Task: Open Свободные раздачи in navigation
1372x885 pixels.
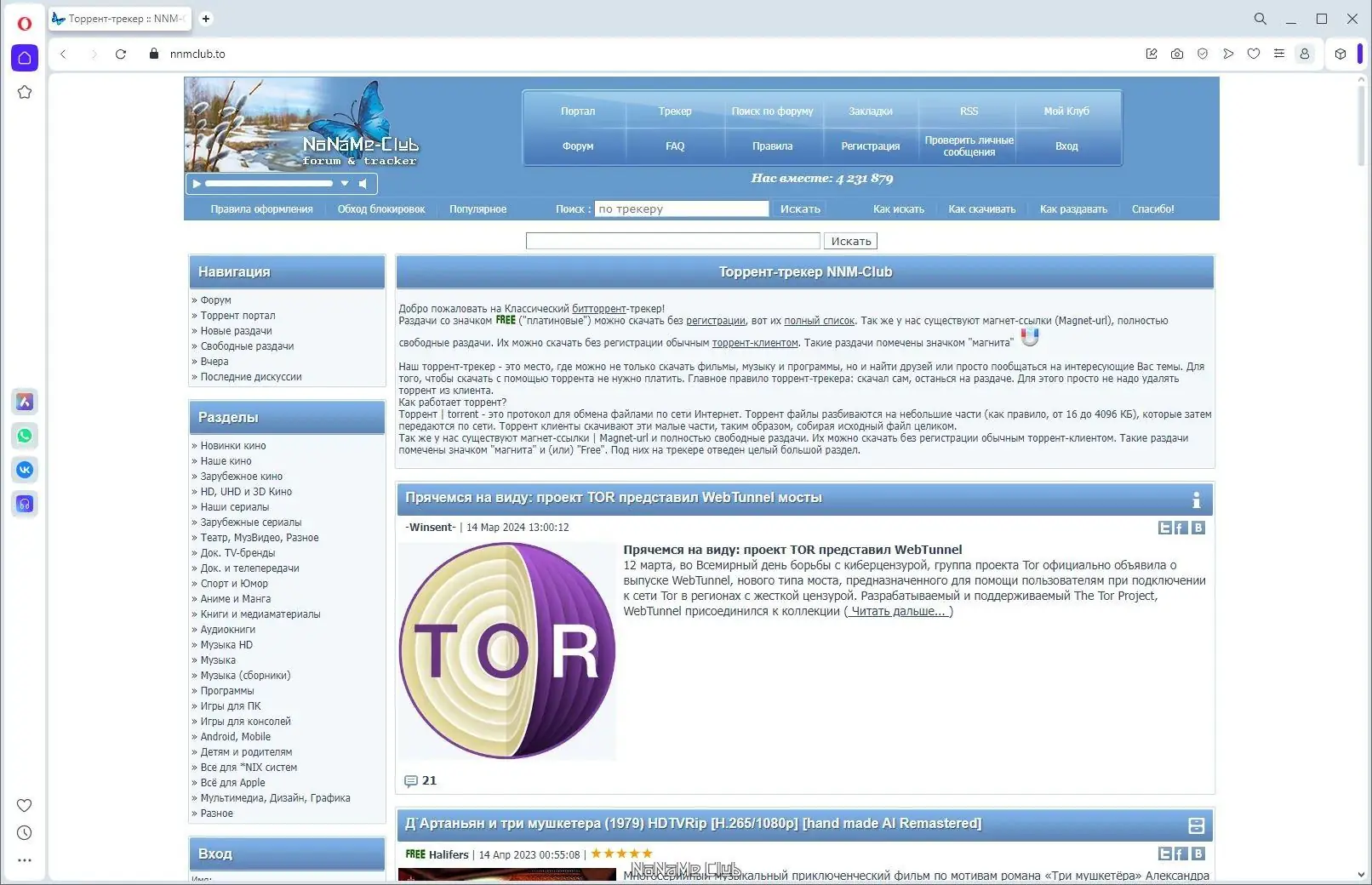Action: click(x=247, y=346)
